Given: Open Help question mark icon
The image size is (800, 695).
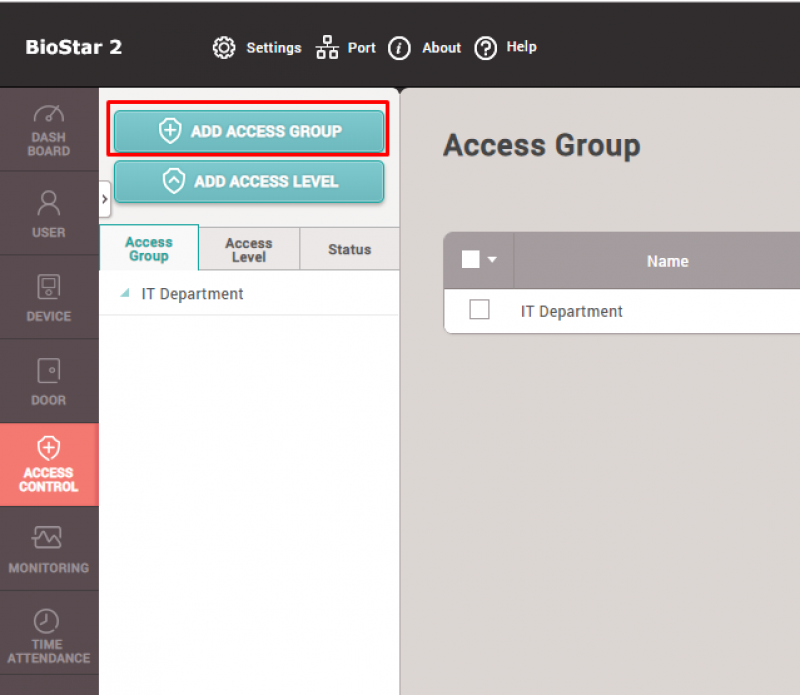Looking at the screenshot, I should tap(485, 48).
